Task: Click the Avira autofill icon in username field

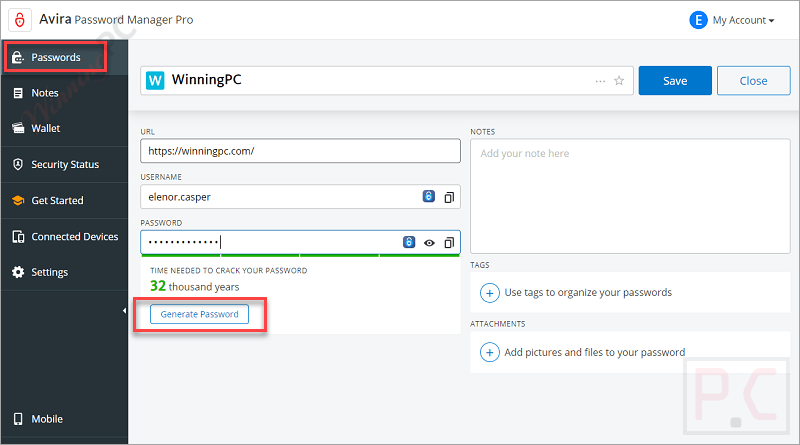Action: click(x=429, y=196)
